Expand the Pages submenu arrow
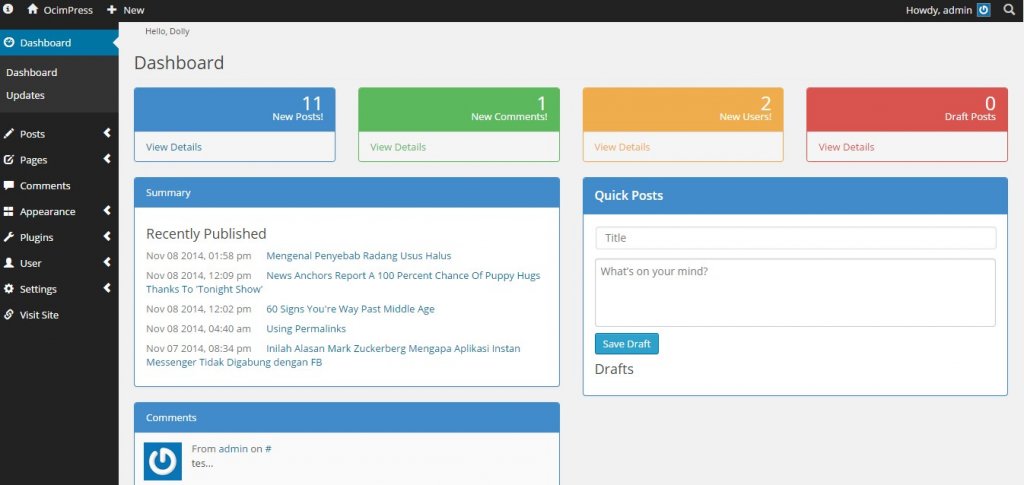This screenshot has height=485, width=1024. [107, 159]
